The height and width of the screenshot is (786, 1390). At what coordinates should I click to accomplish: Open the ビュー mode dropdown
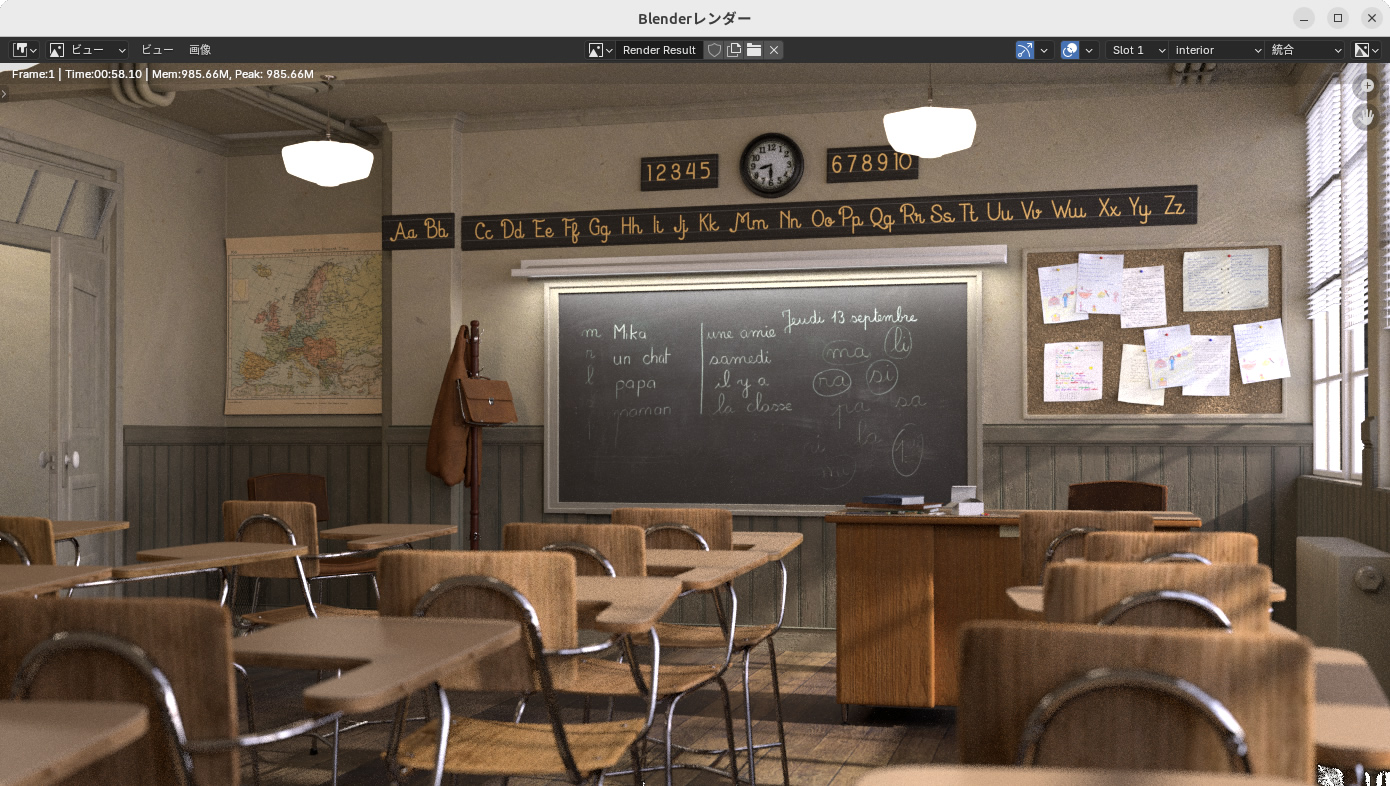tap(88, 50)
